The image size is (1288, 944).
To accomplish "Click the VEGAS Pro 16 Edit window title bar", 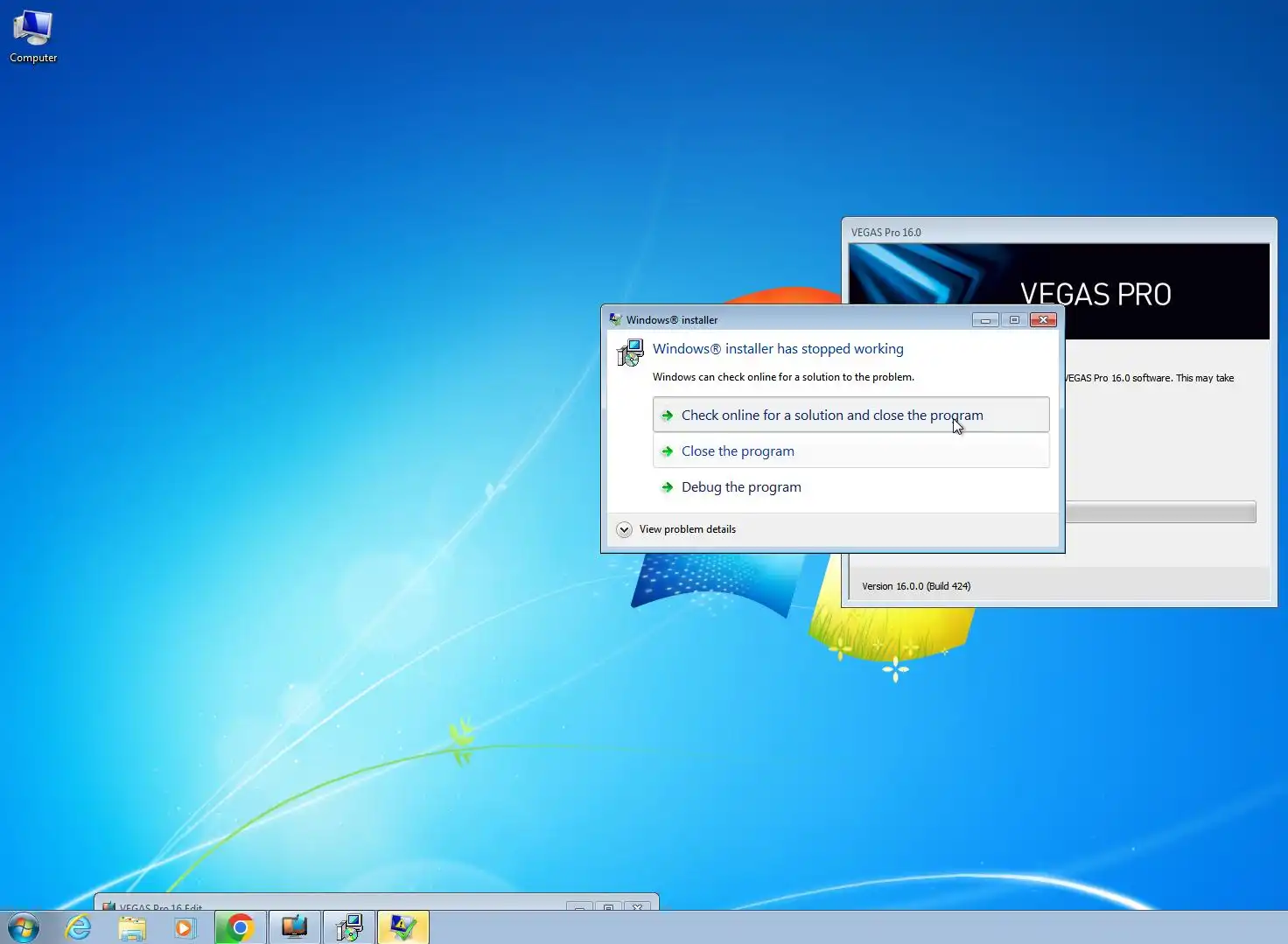I will coord(376,905).
